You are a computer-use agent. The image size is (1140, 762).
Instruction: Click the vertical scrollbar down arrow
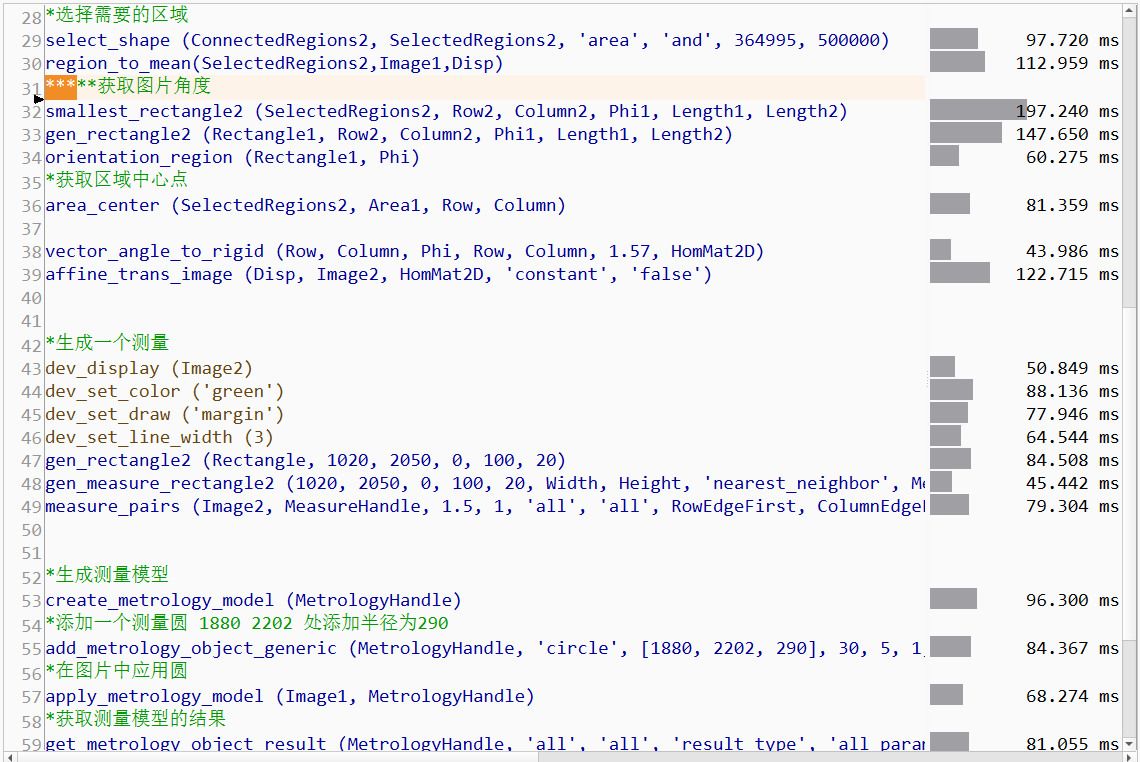[1130, 742]
